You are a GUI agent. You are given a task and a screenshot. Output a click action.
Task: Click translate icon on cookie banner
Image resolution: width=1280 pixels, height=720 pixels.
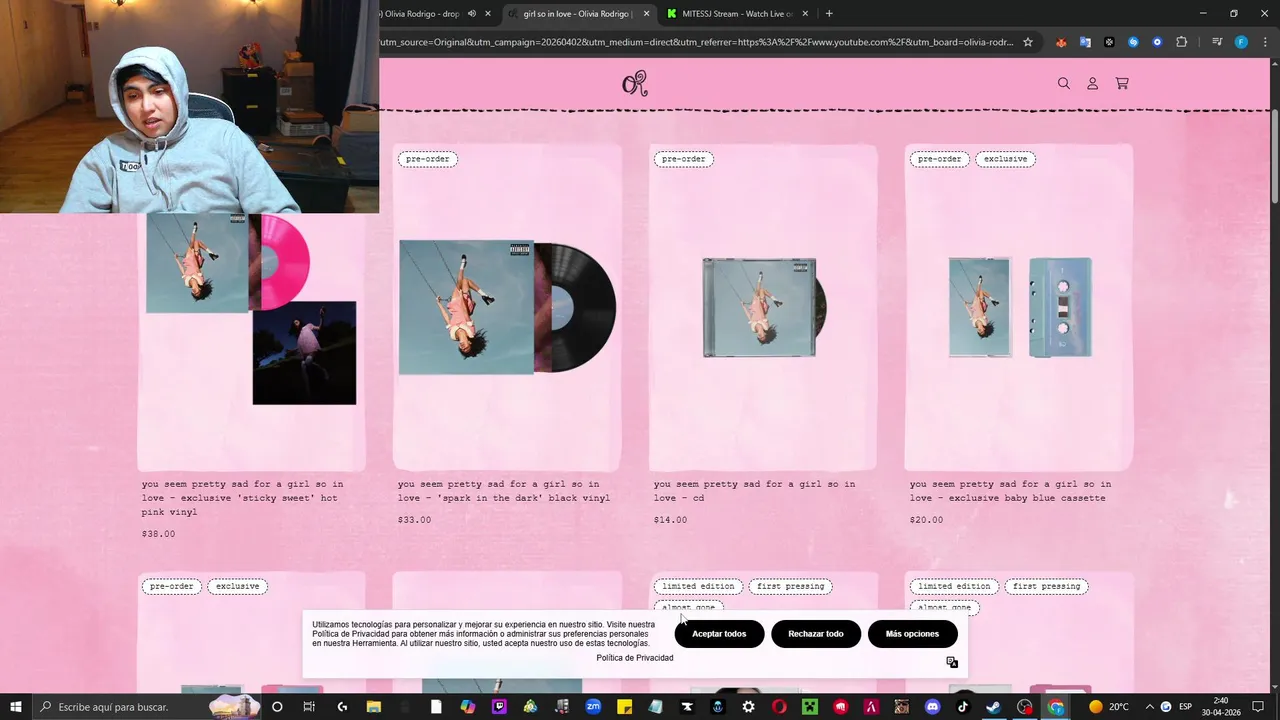coord(952,662)
